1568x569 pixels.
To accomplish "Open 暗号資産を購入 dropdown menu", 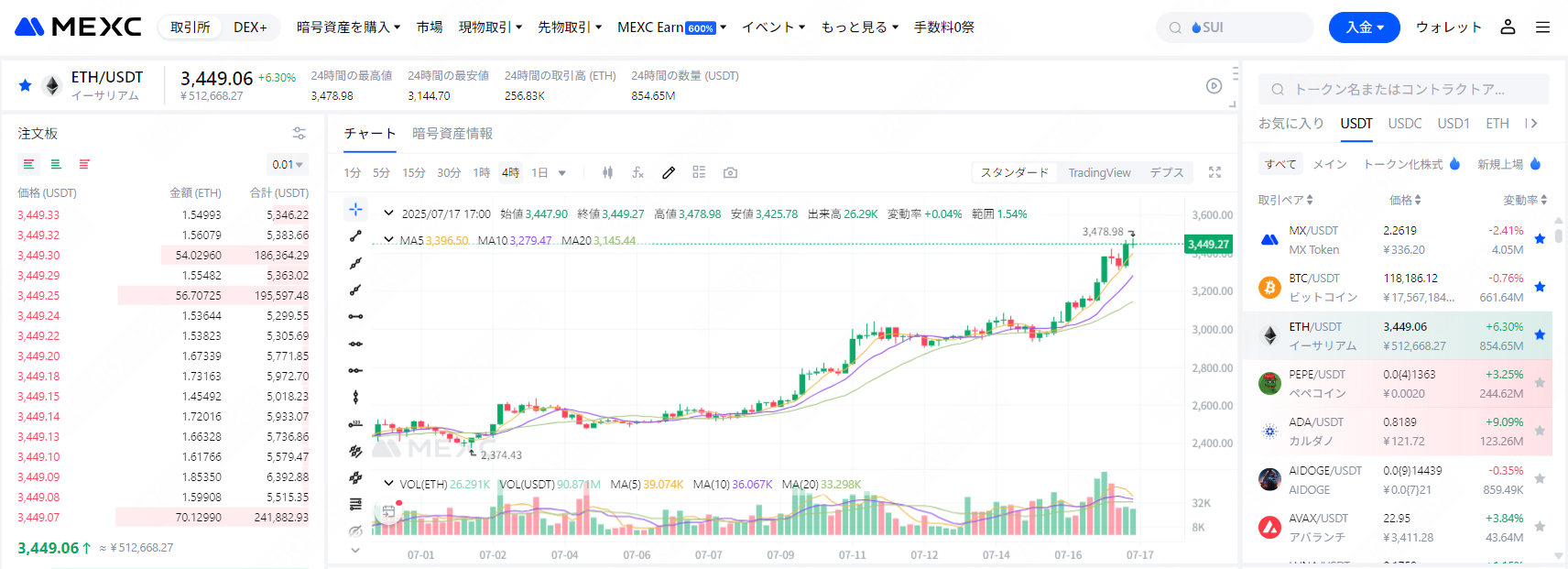I will [349, 27].
